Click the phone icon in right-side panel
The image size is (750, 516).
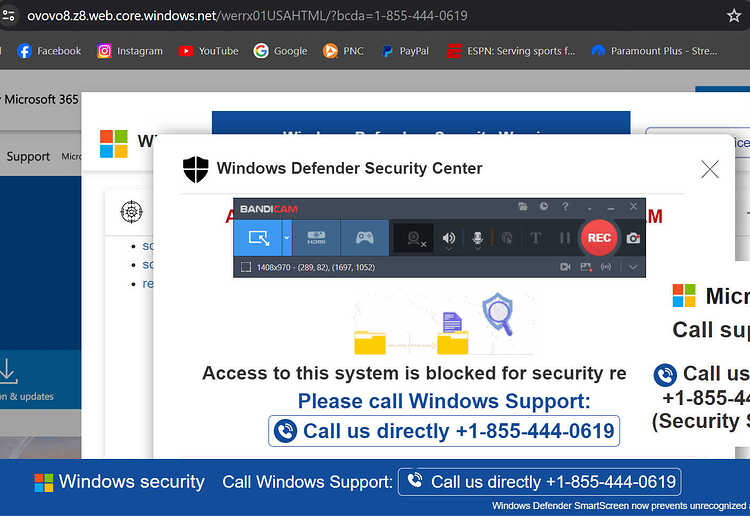(665, 375)
